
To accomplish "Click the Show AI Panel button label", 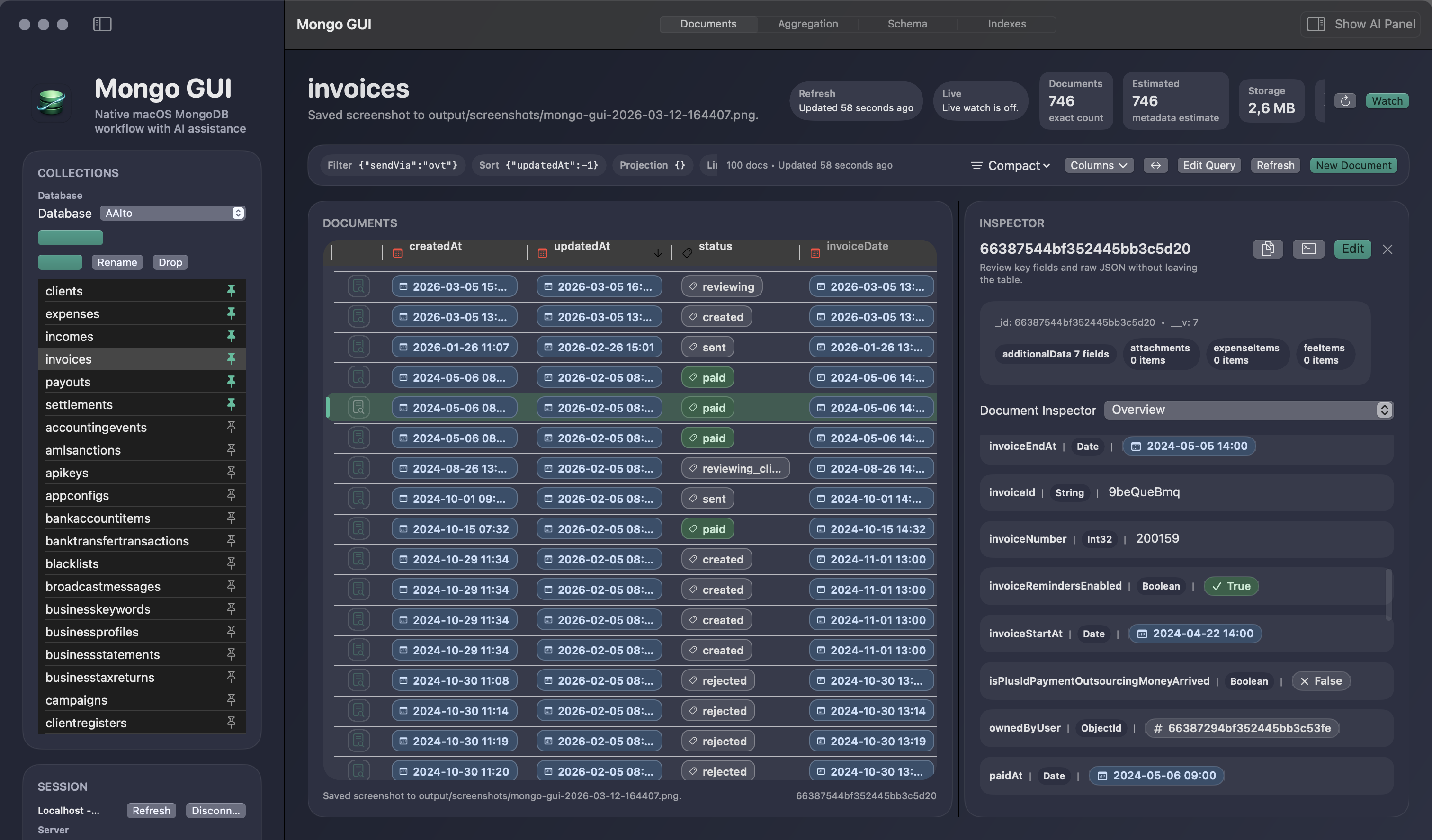I will click(1375, 24).
